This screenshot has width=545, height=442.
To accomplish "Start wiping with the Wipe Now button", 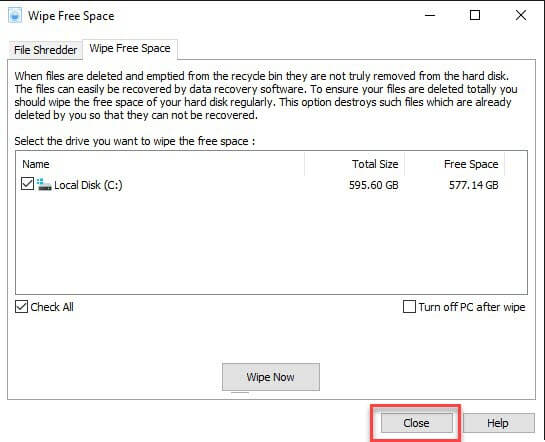I will coord(271,377).
